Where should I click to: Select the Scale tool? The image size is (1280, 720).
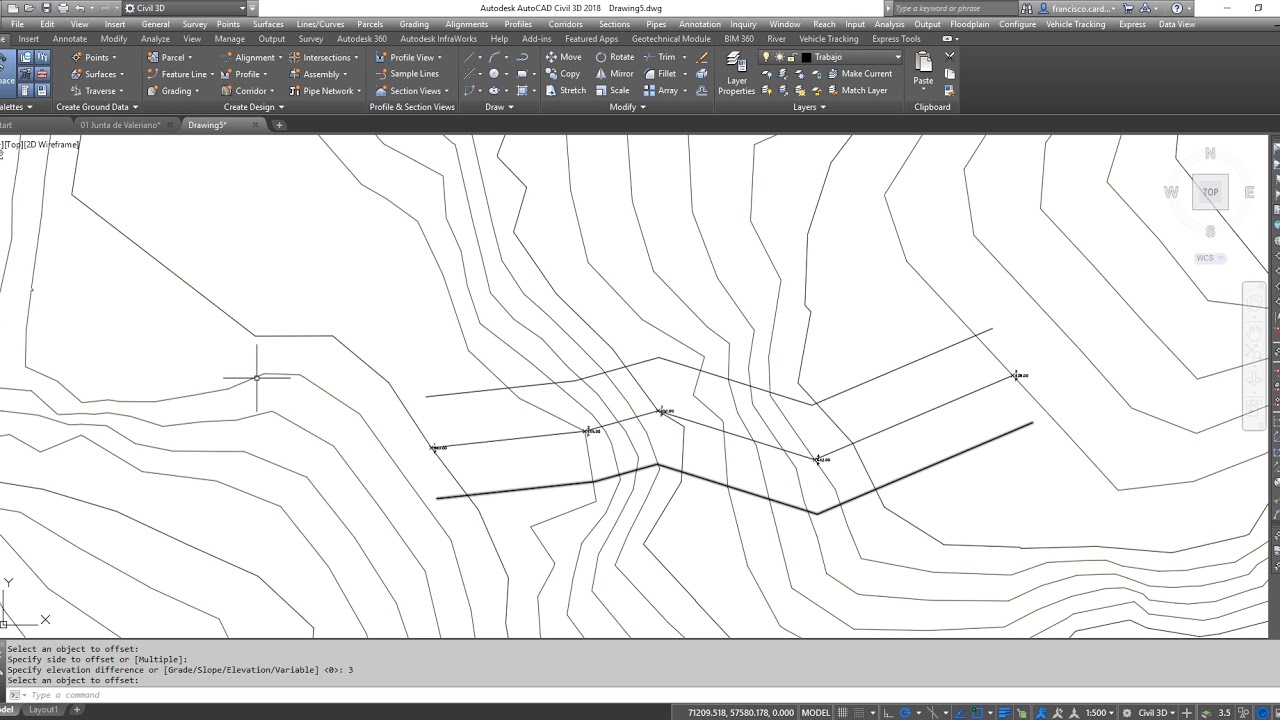tap(612, 90)
